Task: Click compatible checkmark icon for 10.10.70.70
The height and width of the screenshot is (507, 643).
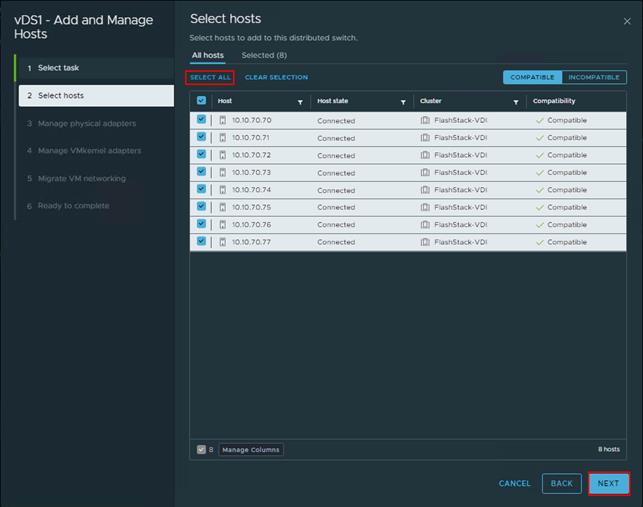Action: pyautogui.click(x=540, y=121)
